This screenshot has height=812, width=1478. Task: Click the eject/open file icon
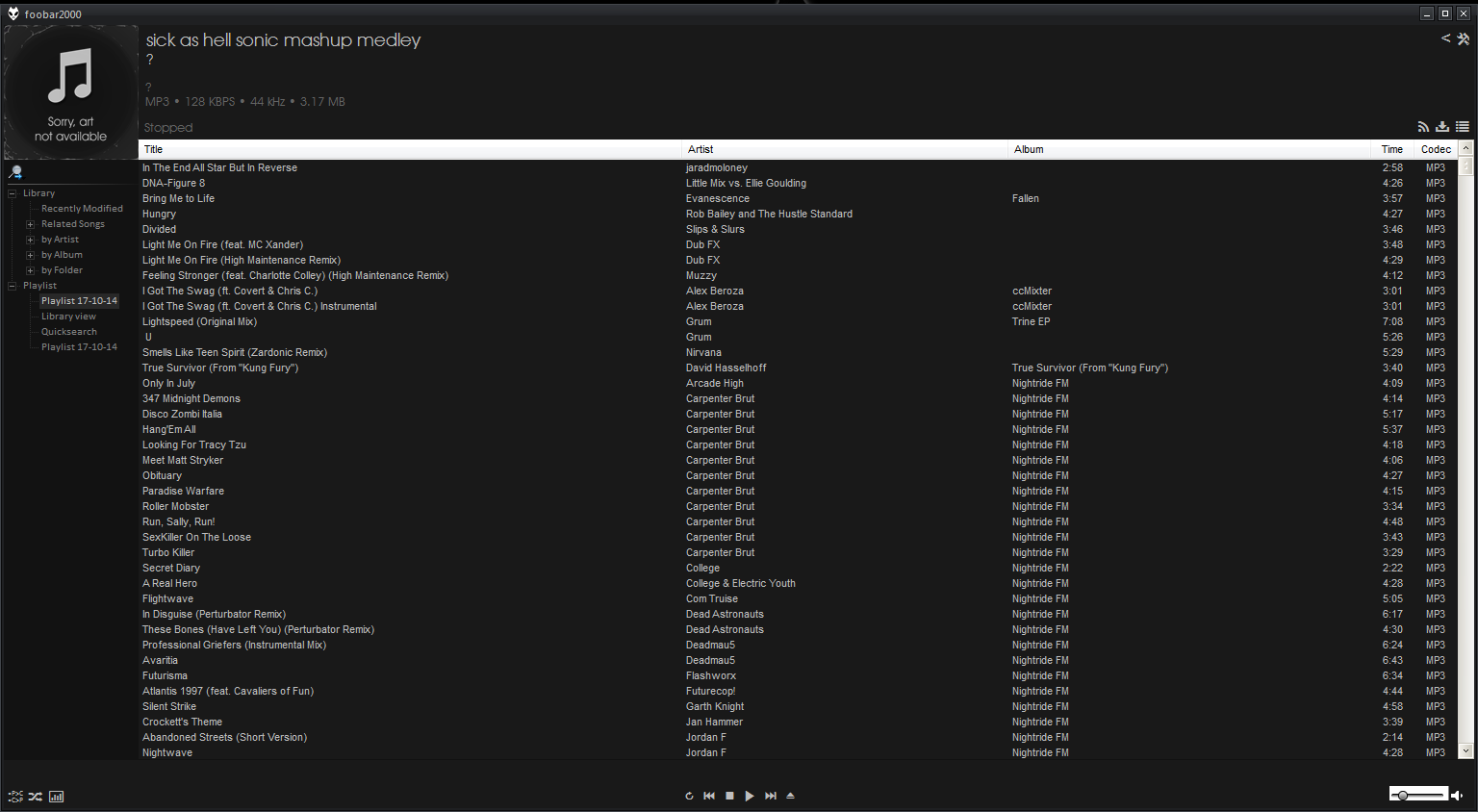click(x=791, y=796)
